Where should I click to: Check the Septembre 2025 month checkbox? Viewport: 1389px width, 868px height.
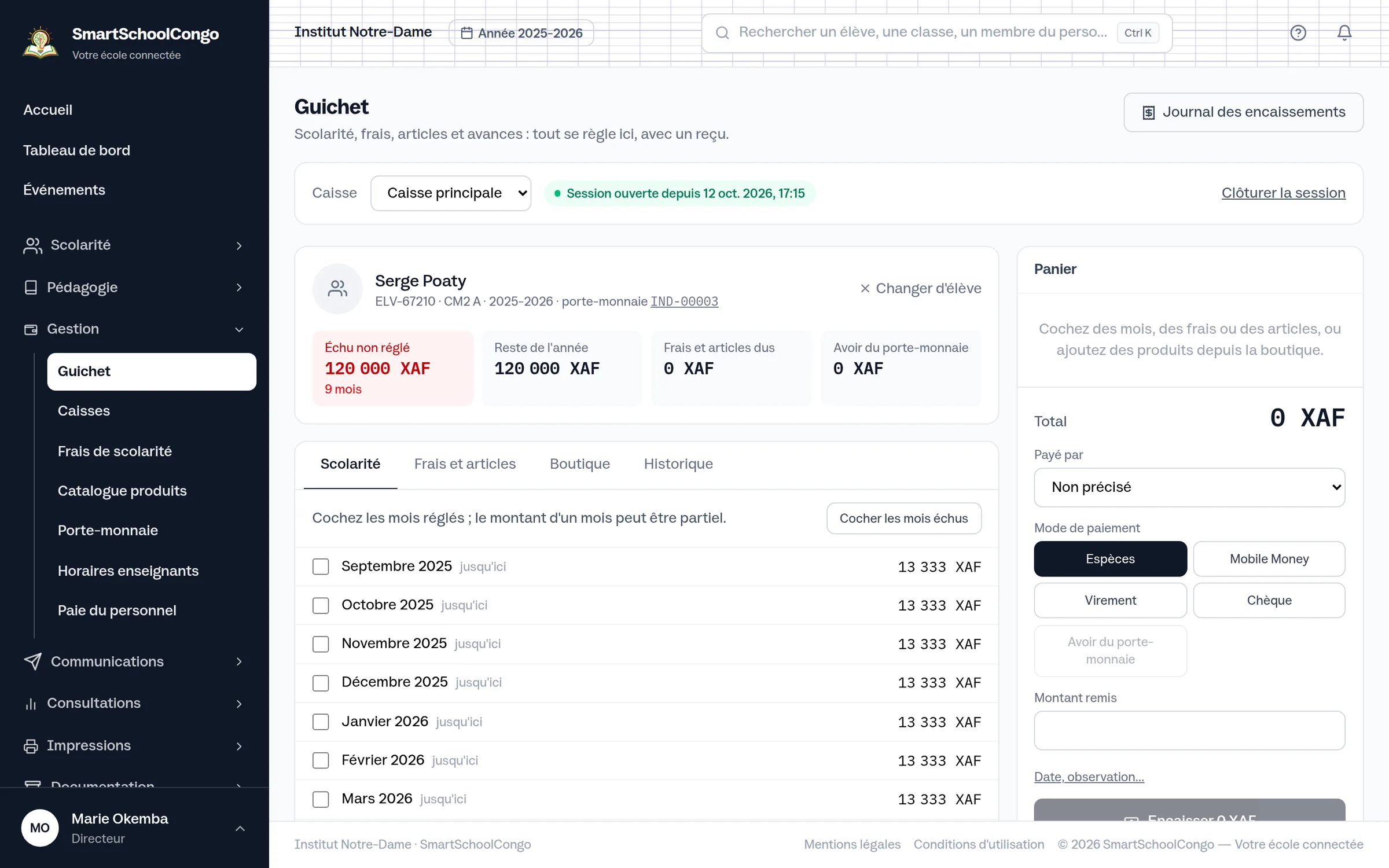321,567
